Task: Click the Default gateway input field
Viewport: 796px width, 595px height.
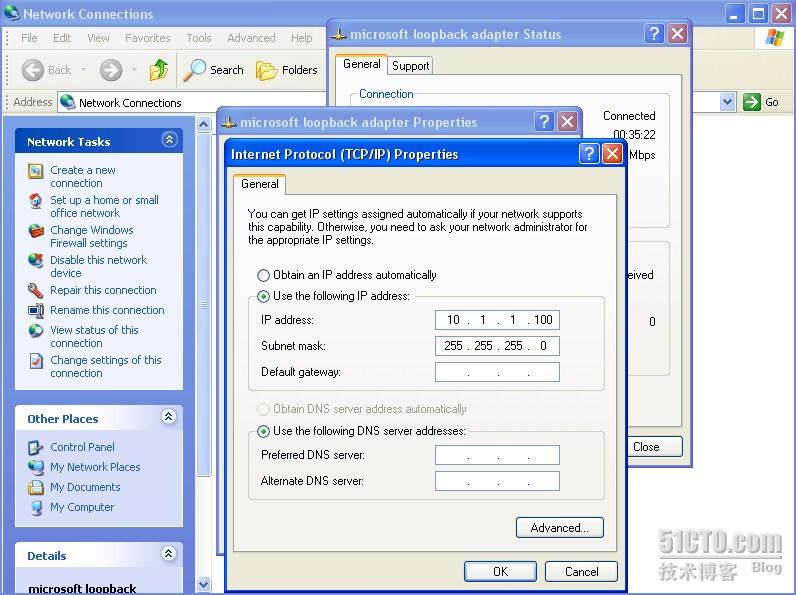Action: click(497, 372)
